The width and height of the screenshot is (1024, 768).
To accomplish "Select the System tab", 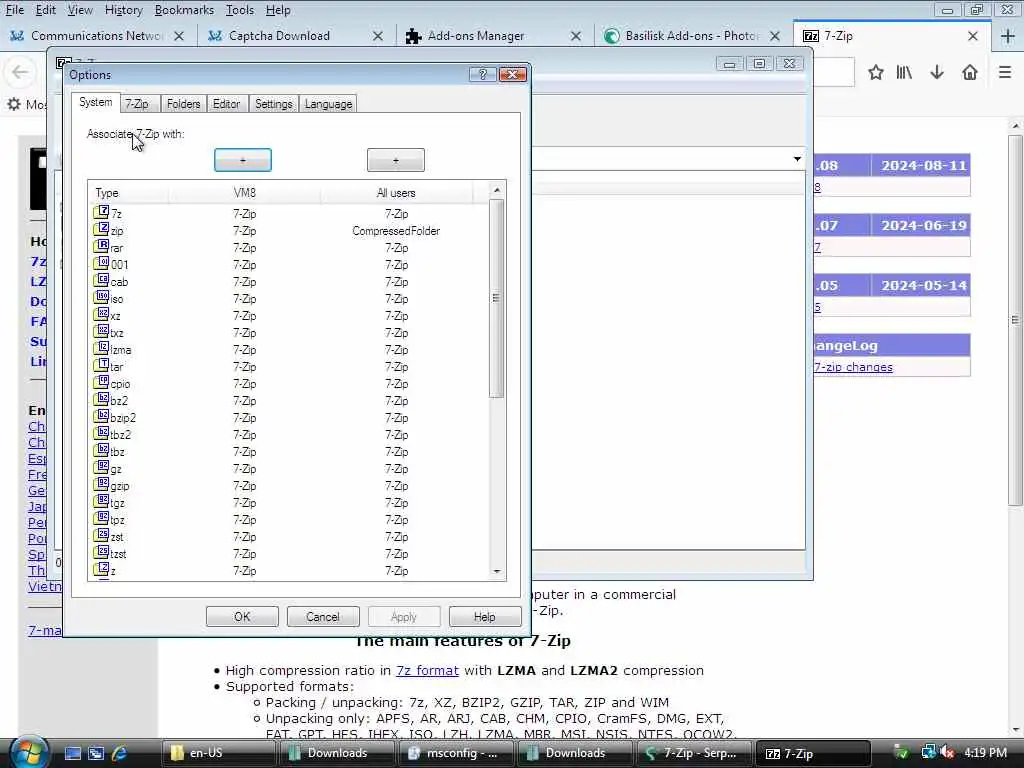I will tap(96, 103).
